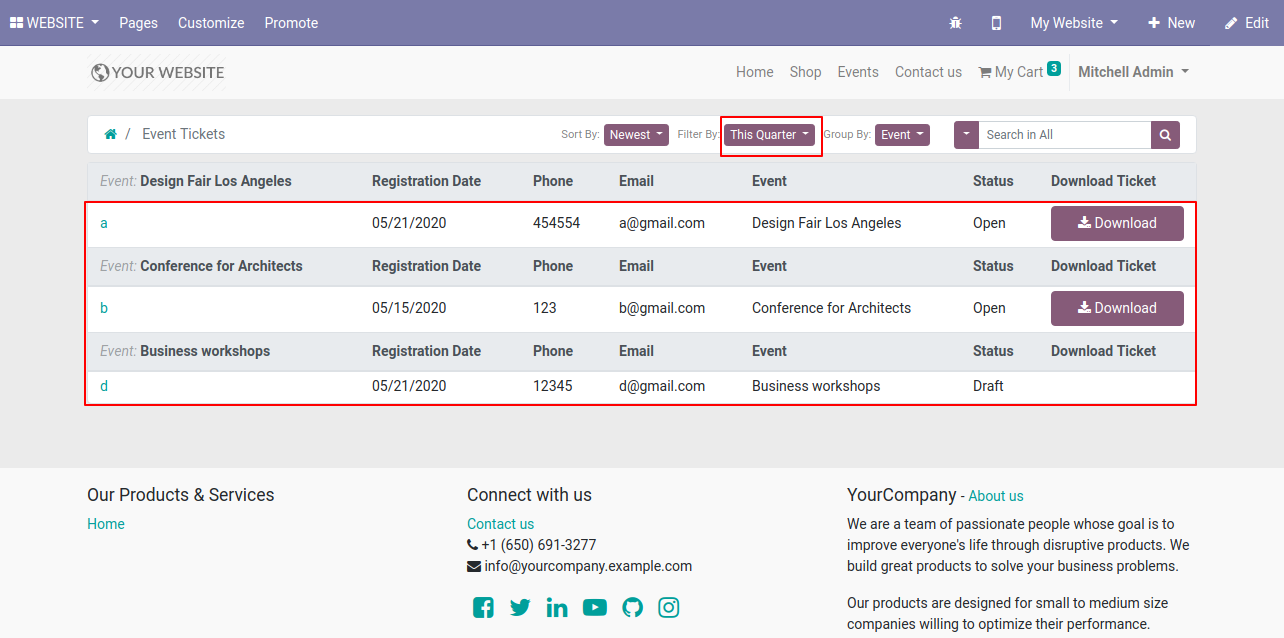The width and height of the screenshot is (1284, 638).
Task: Expand the Sort By Newest dropdown
Action: 636,135
